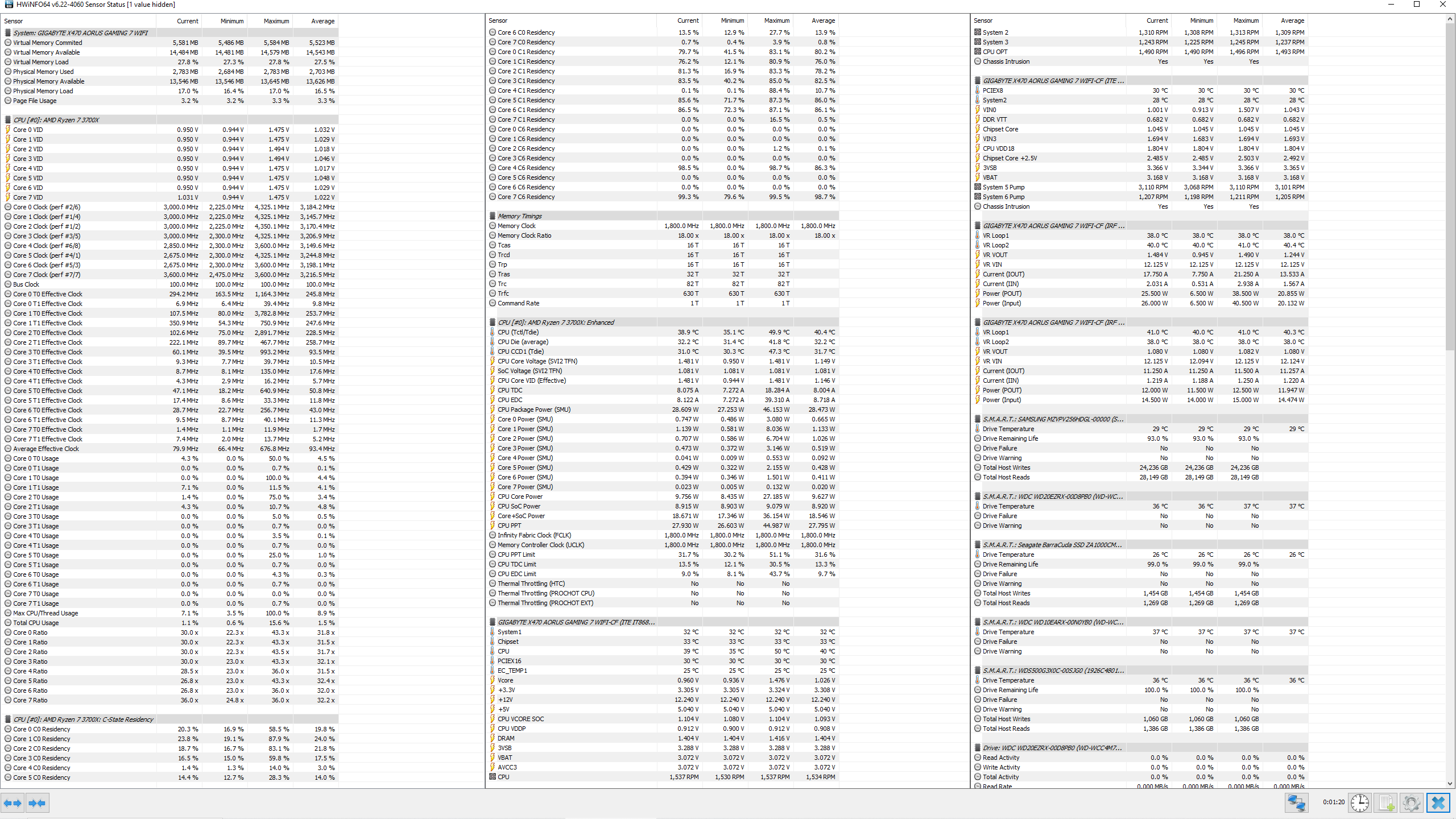Viewport: 1456px width, 819px height.
Task: Click the HWiNFO64 title bar app icon
Action: [9, 5]
